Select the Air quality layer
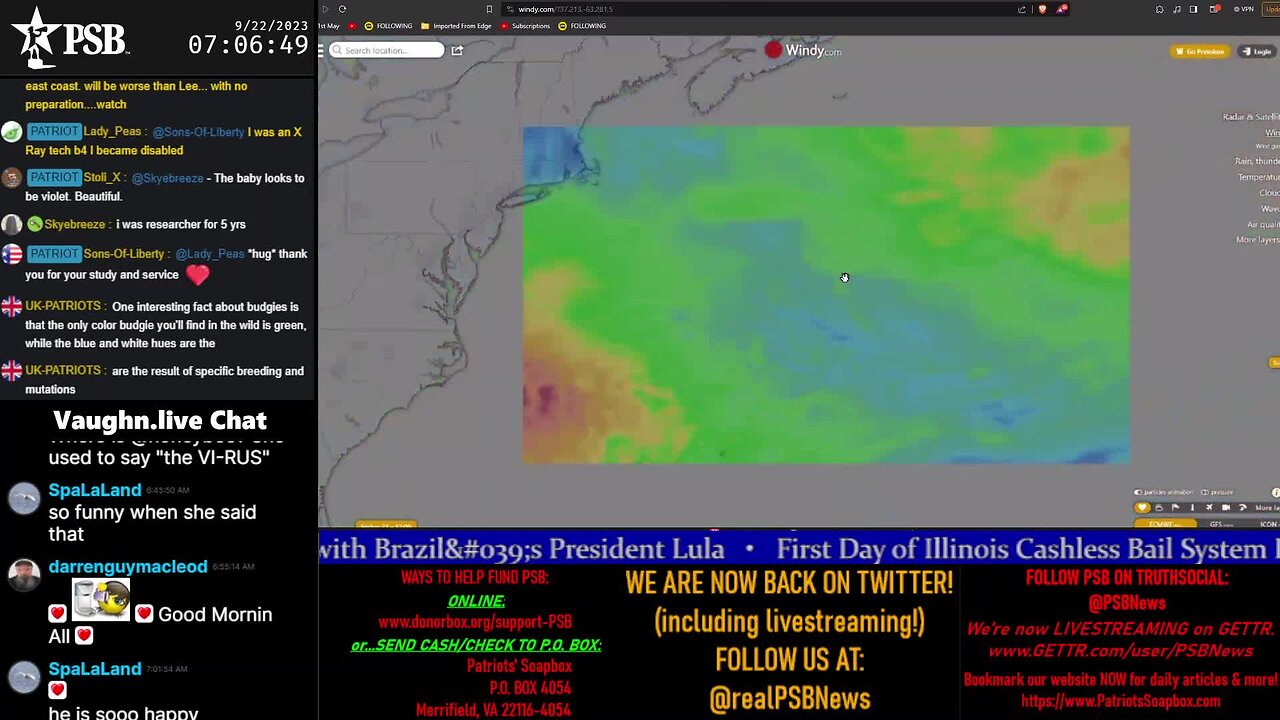1280x720 pixels. click(1263, 225)
